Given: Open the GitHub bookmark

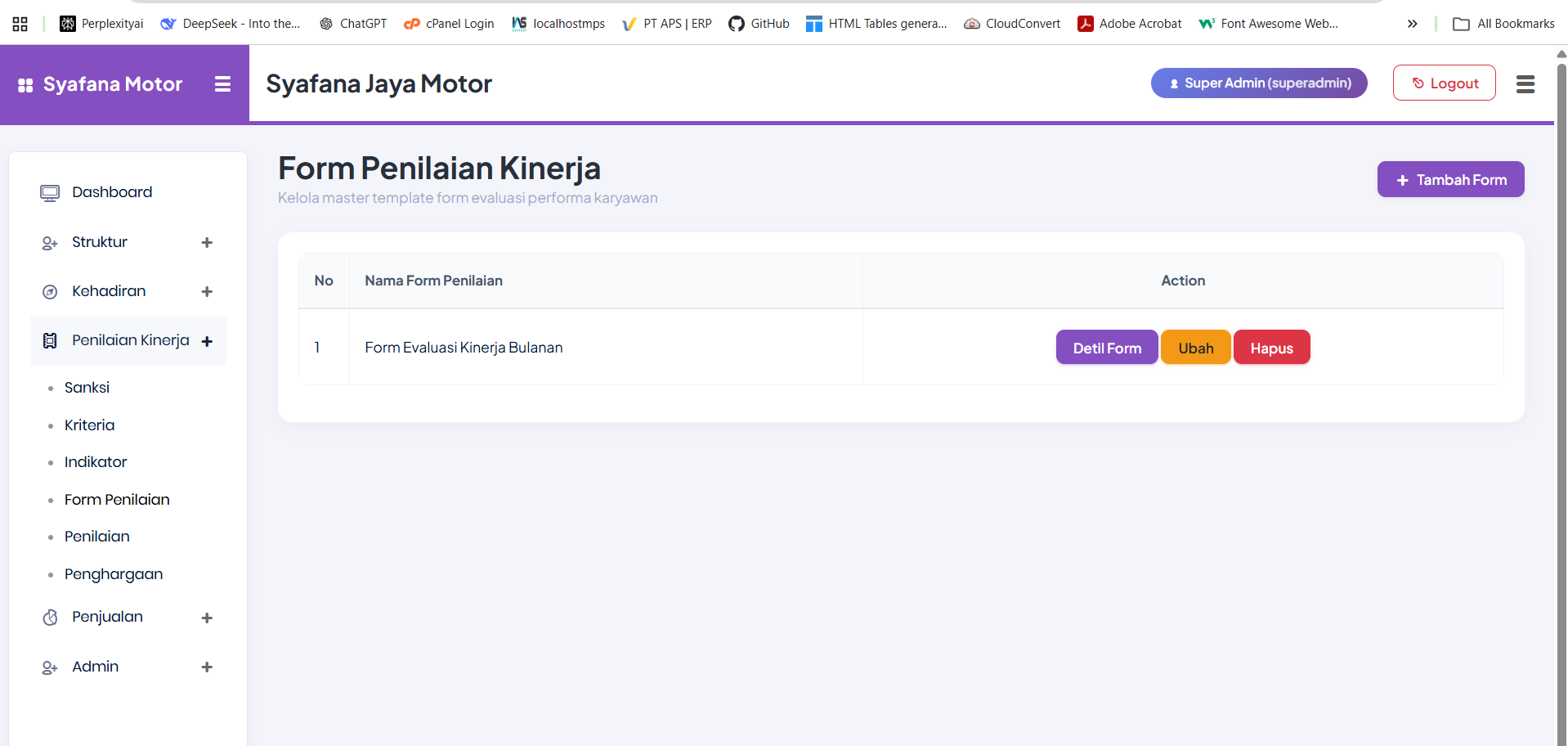Looking at the screenshot, I should 759,24.
